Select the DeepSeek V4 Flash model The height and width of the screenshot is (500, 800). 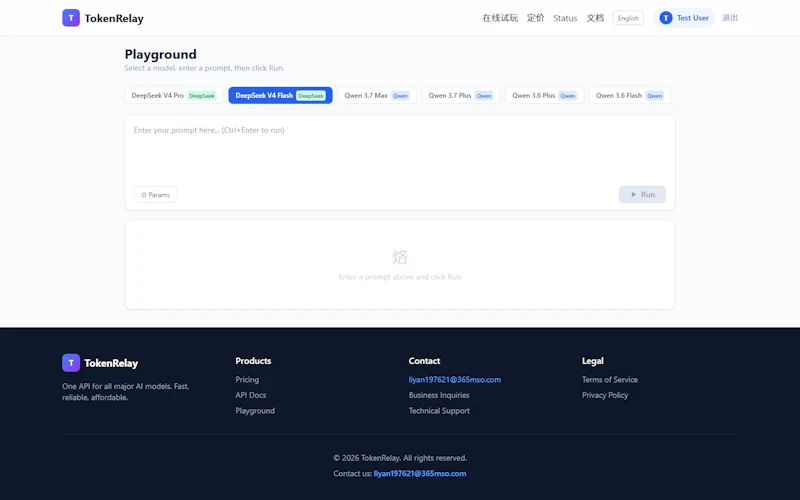point(280,95)
